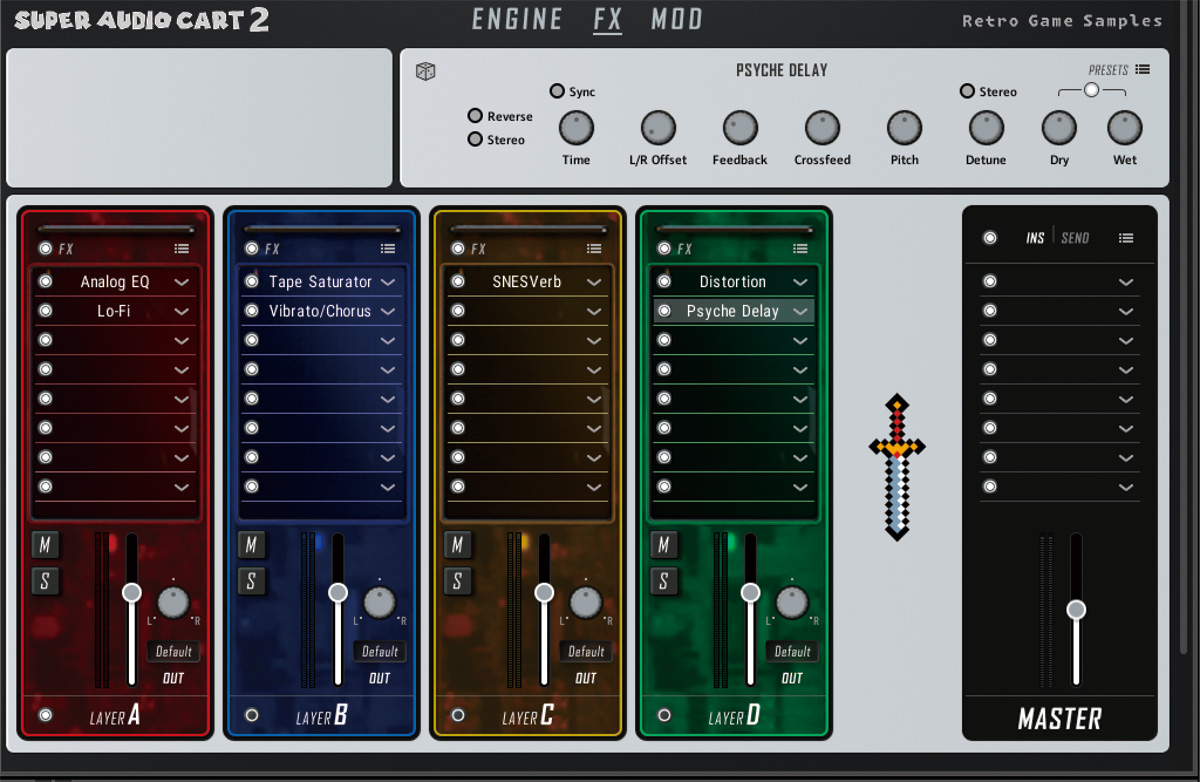Screen dimensions: 1200x782
Task: Open the Psyche Delay slot dropdown
Action: 801,312
